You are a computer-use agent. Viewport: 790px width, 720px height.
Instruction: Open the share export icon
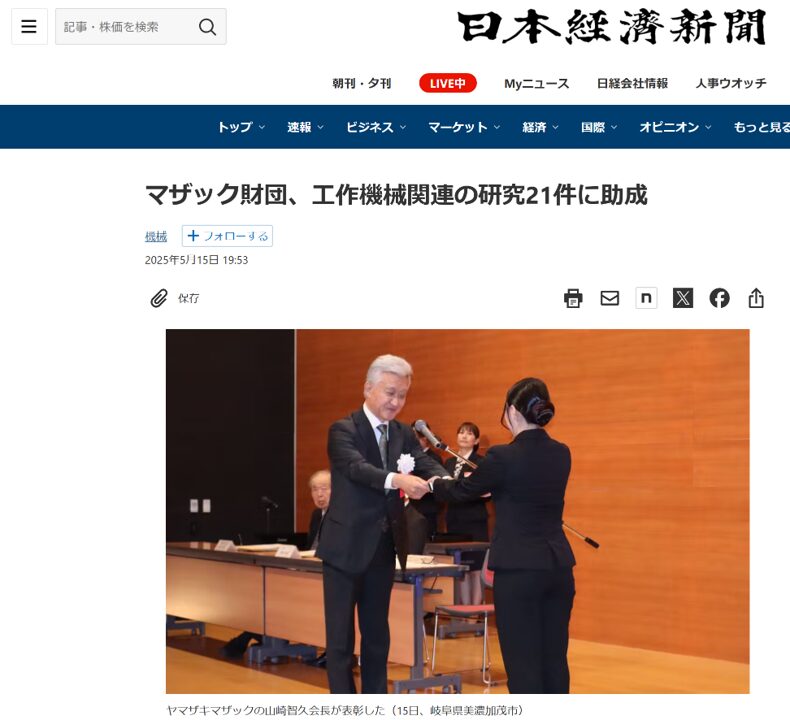[756, 298]
